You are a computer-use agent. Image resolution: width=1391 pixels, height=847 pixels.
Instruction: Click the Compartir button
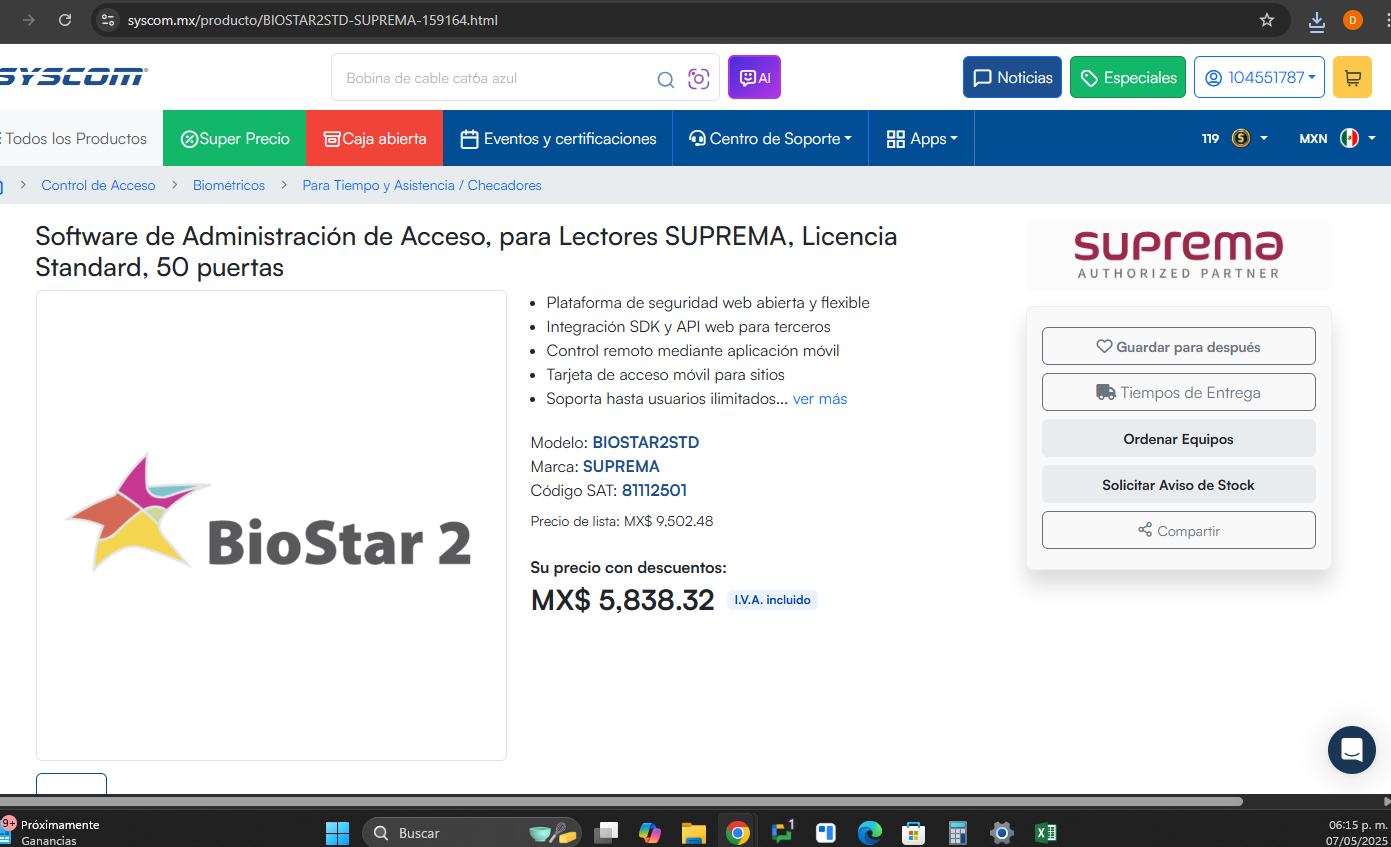click(x=1178, y=530)
